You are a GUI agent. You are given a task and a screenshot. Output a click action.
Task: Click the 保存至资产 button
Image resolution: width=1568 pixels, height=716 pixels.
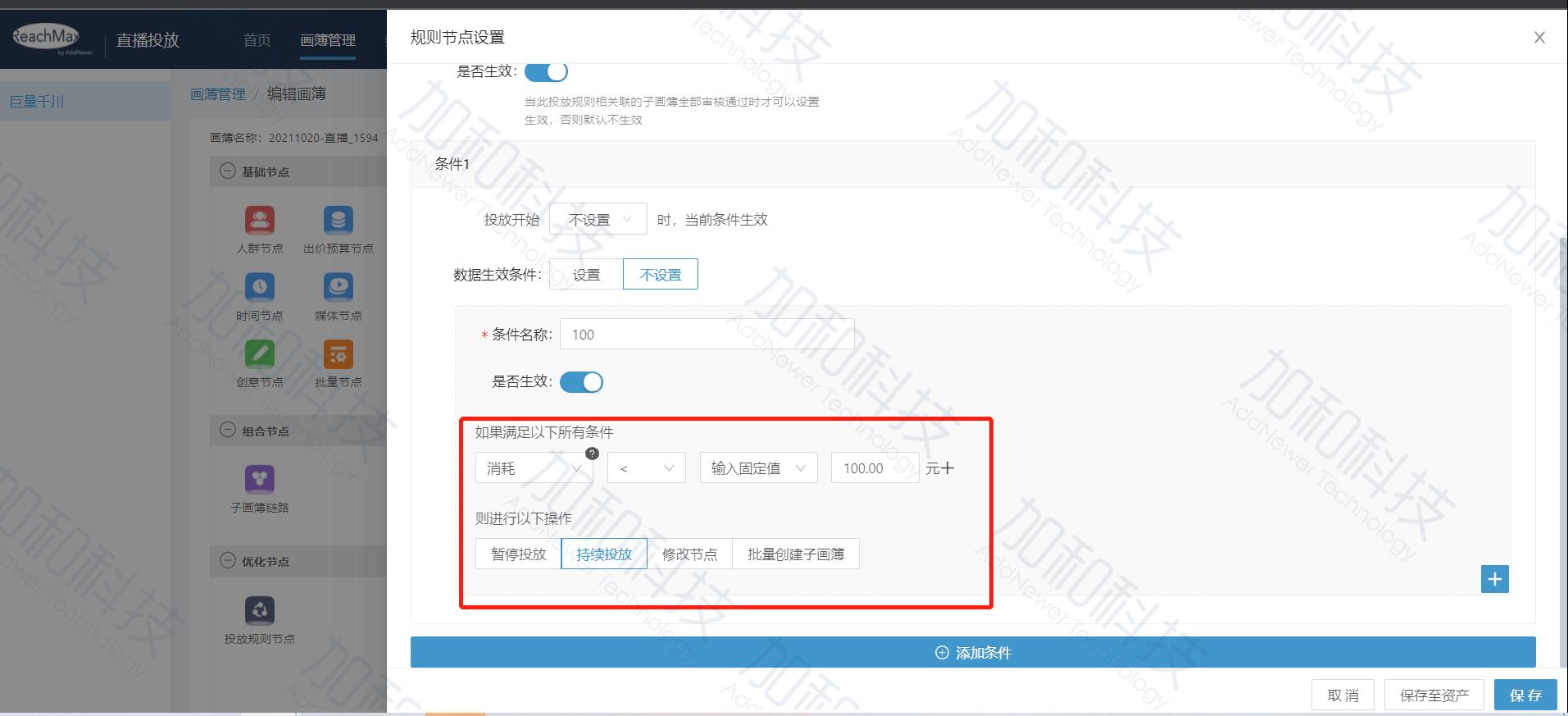tap(1434, 695)
